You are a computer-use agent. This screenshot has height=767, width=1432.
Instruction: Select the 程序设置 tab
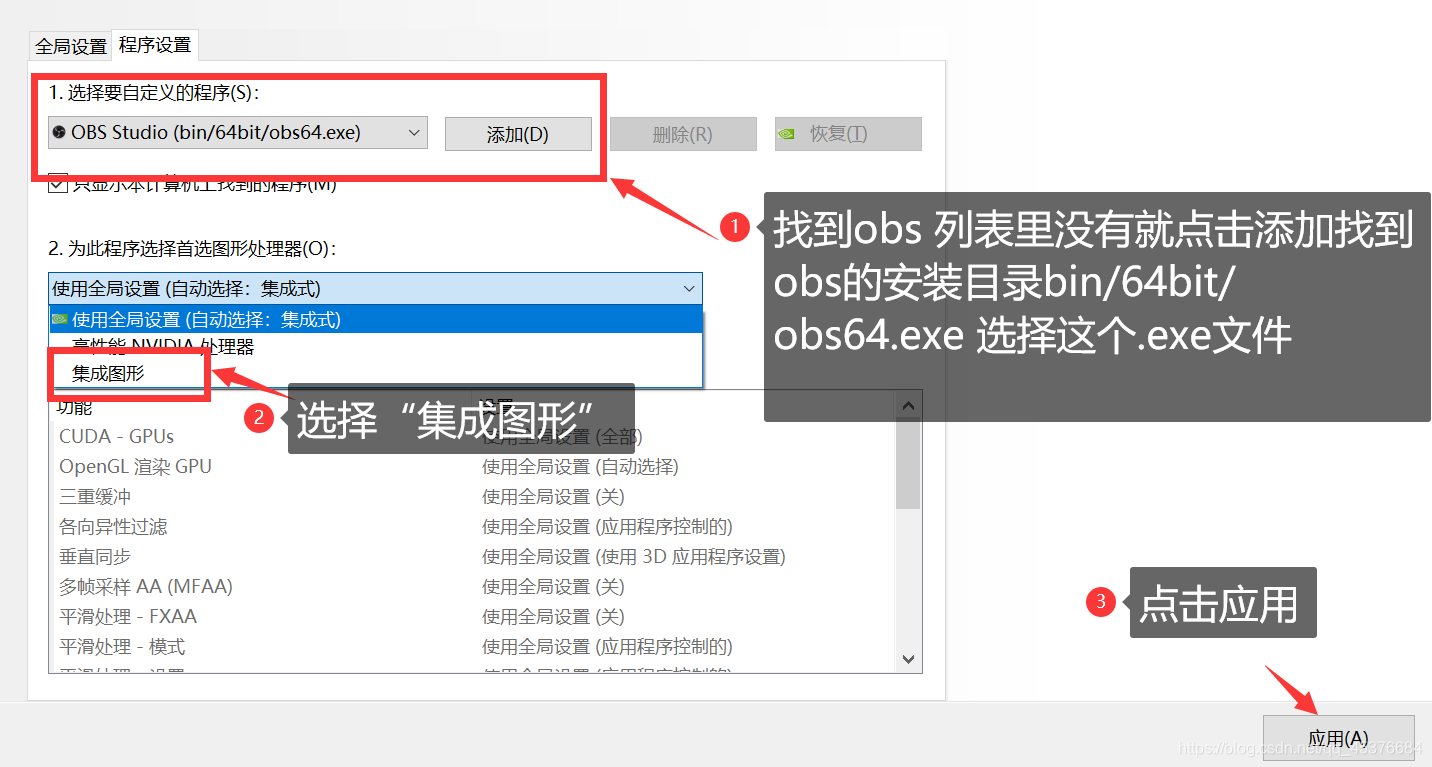point(155,45)
